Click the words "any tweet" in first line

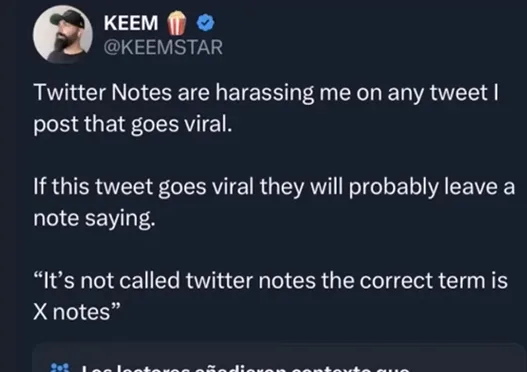click(x=438, y=93)
